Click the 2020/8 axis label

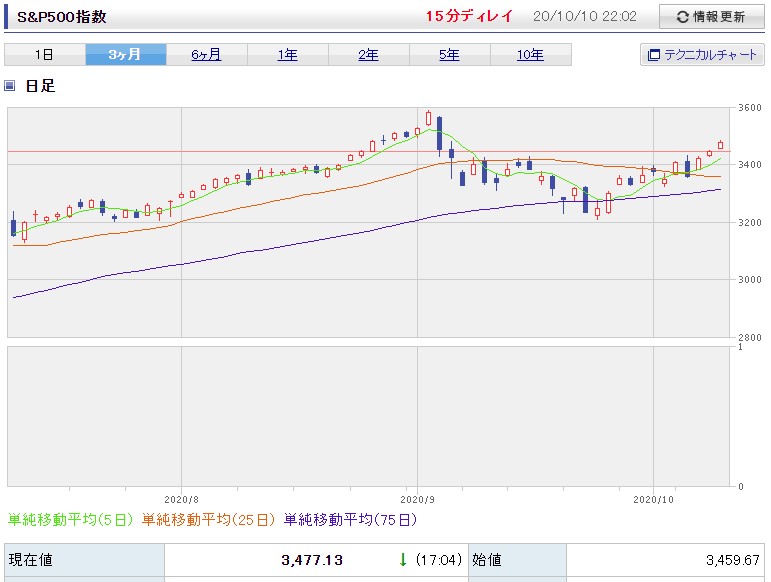[x=181, y=499]
